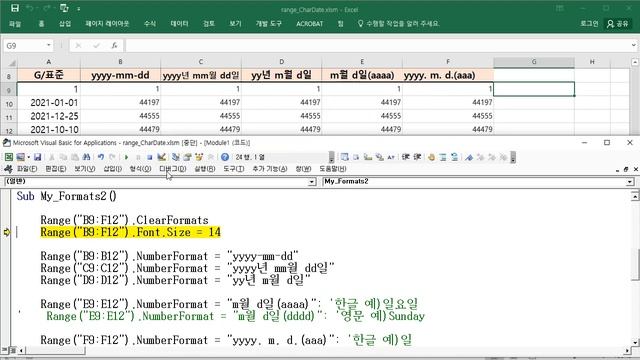The height and width of the screenshot is (360, 640).
Task: Open the Properties Window icon
Action: coord(187,157)
